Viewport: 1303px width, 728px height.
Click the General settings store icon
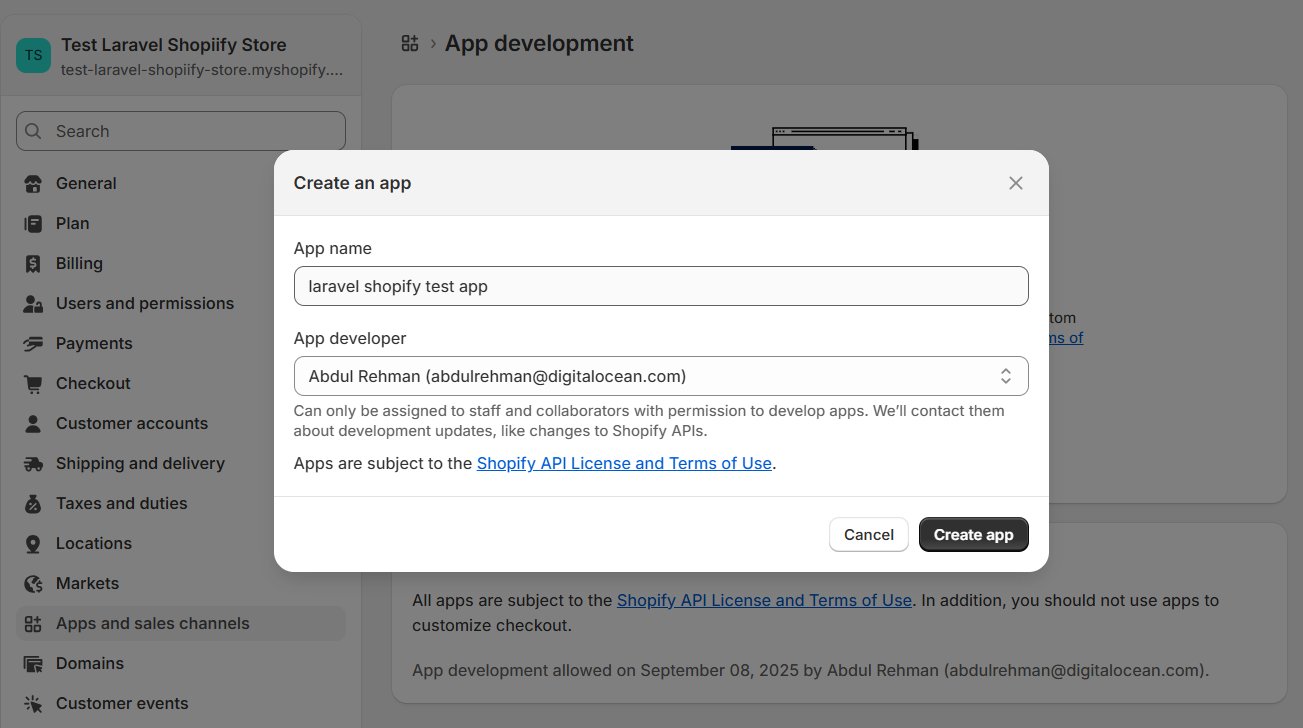(33, 184)
